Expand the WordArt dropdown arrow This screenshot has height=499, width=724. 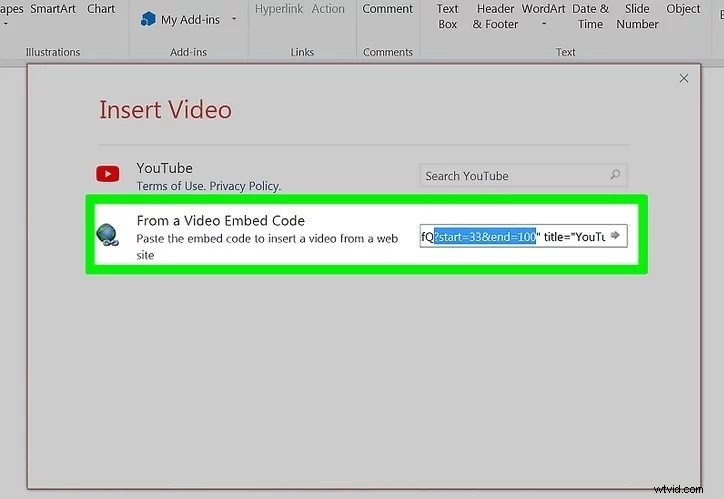(543, 24)
